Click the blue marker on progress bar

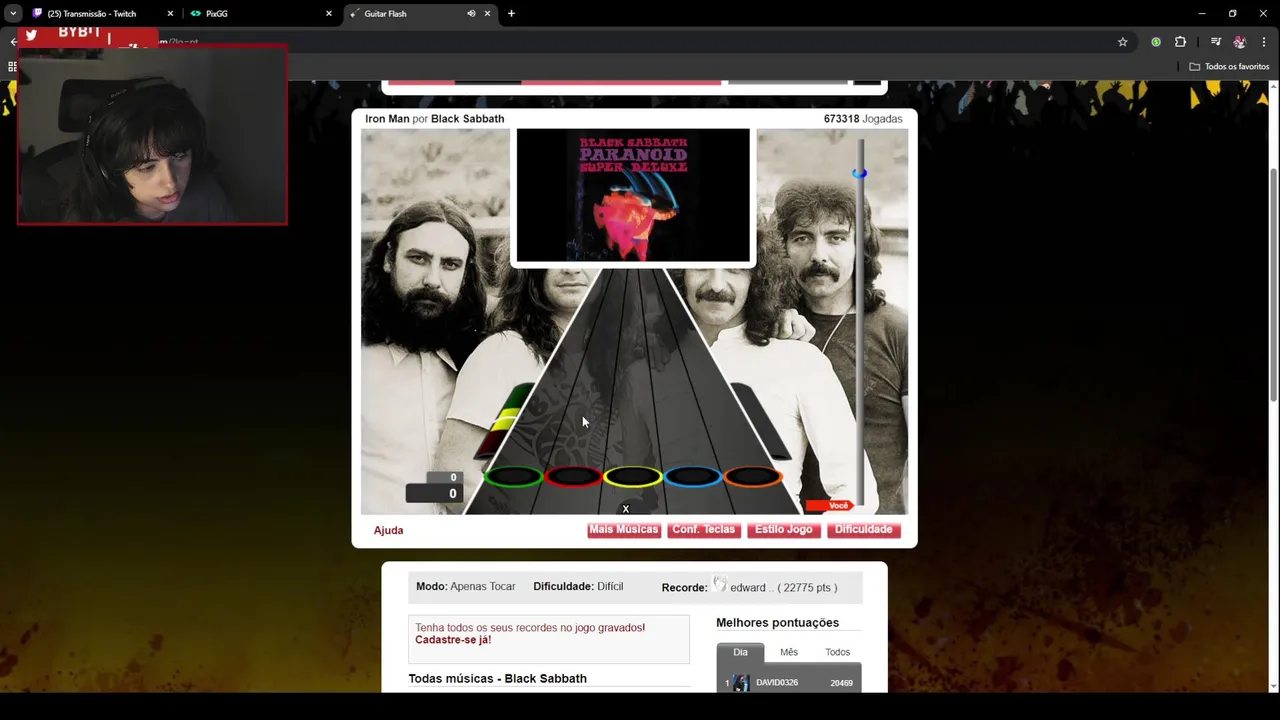[x=859, y=174]
